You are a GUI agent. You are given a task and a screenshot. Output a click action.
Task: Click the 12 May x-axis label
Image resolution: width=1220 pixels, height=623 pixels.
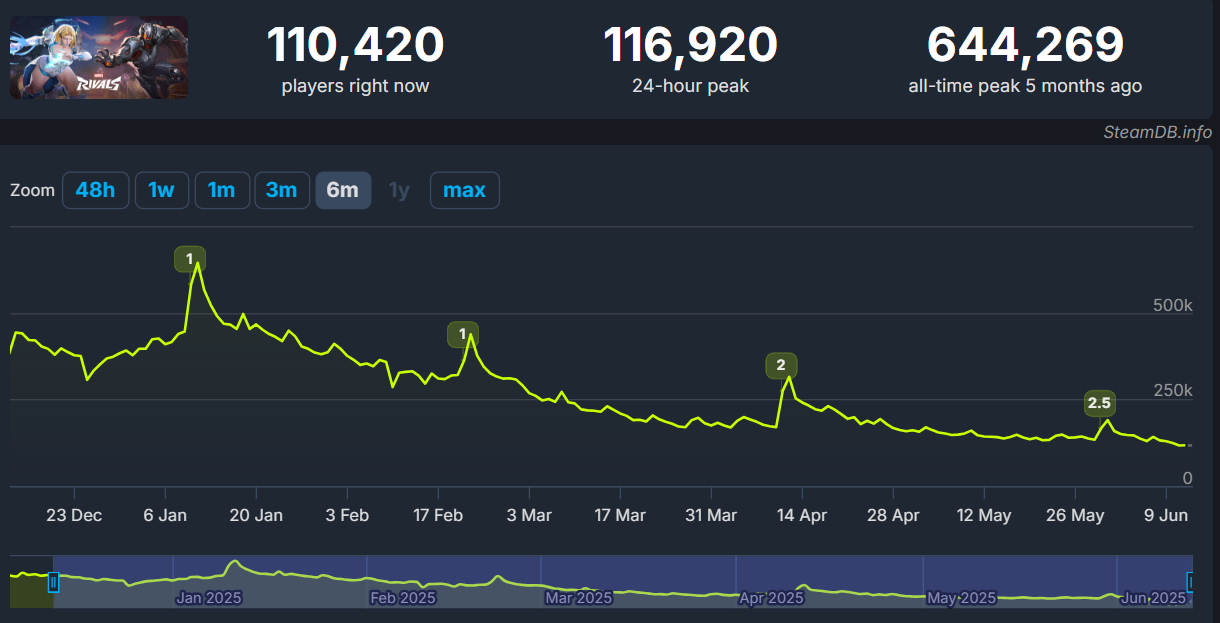pos(984,516)
